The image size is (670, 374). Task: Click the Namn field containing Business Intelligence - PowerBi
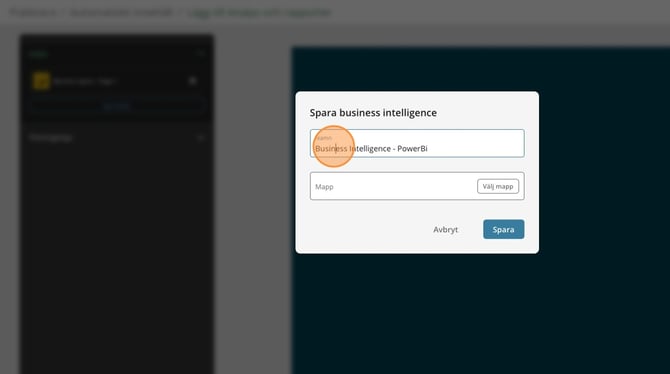click(417, 144)
